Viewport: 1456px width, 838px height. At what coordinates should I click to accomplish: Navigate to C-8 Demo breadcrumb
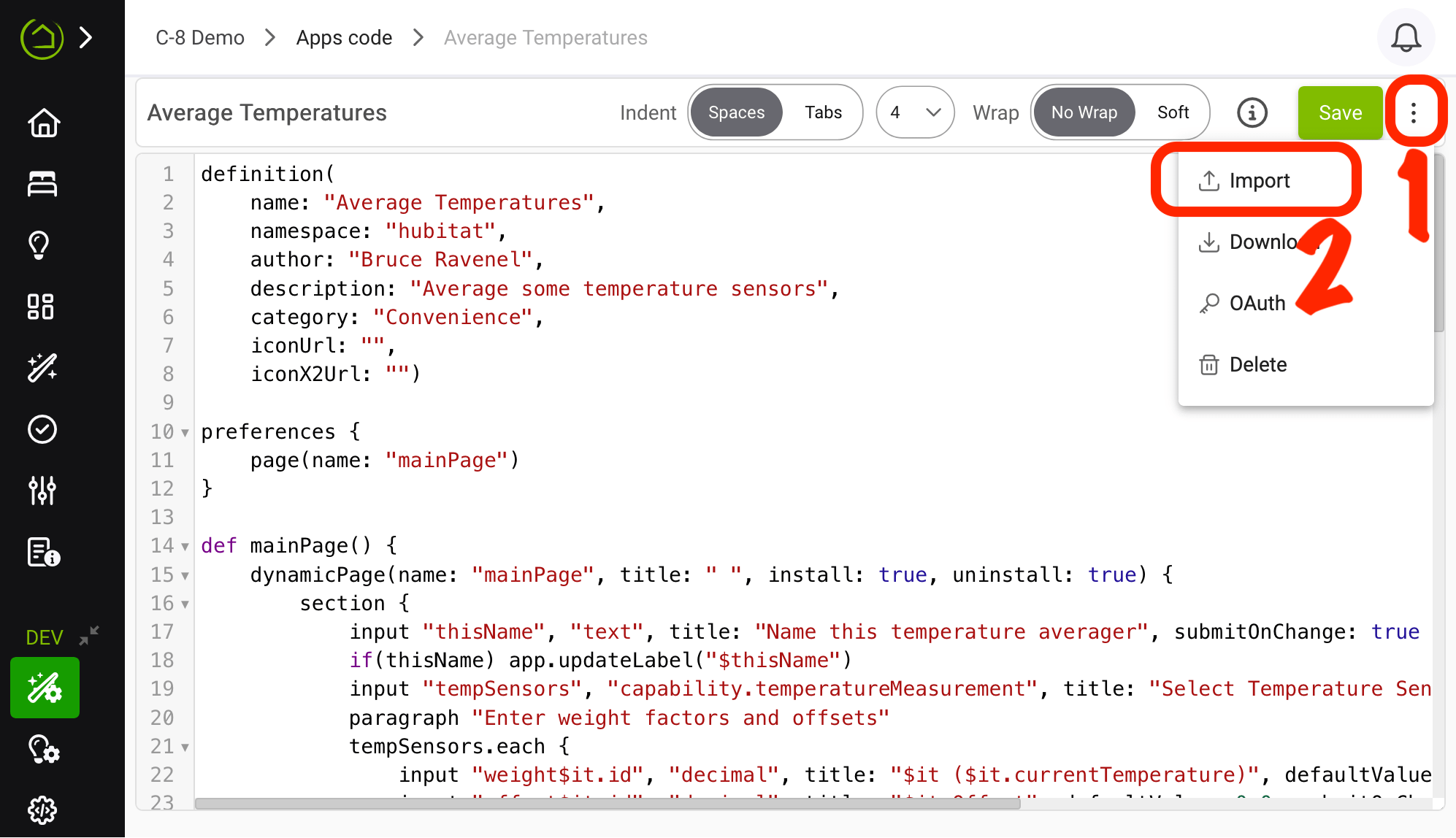point(200,37)
